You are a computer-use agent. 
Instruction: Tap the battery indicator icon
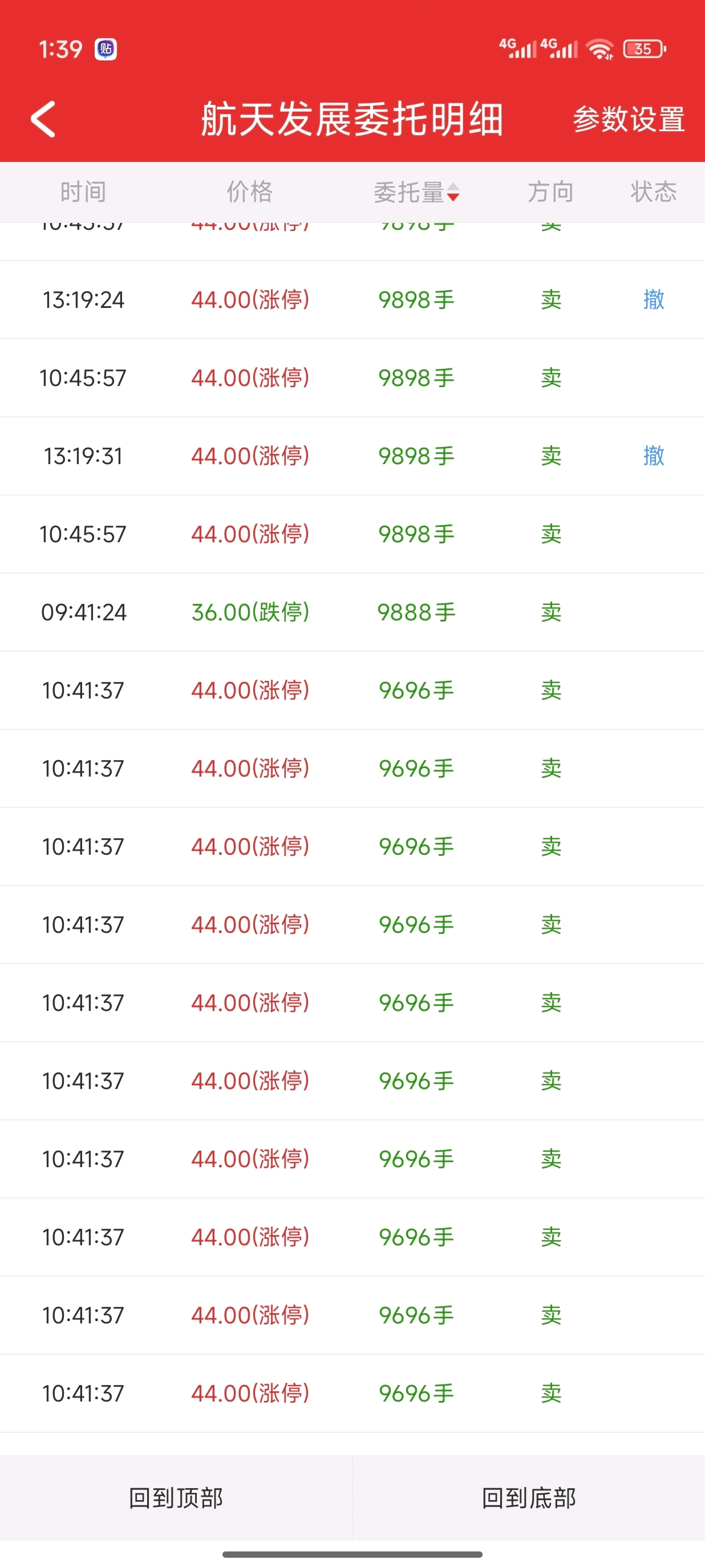(x=644, y=48)
